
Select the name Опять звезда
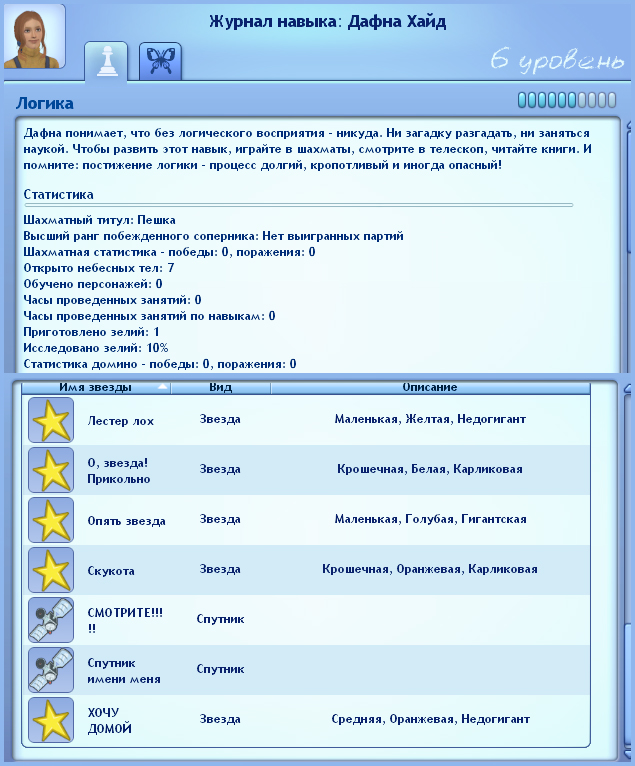pos(127,521)
